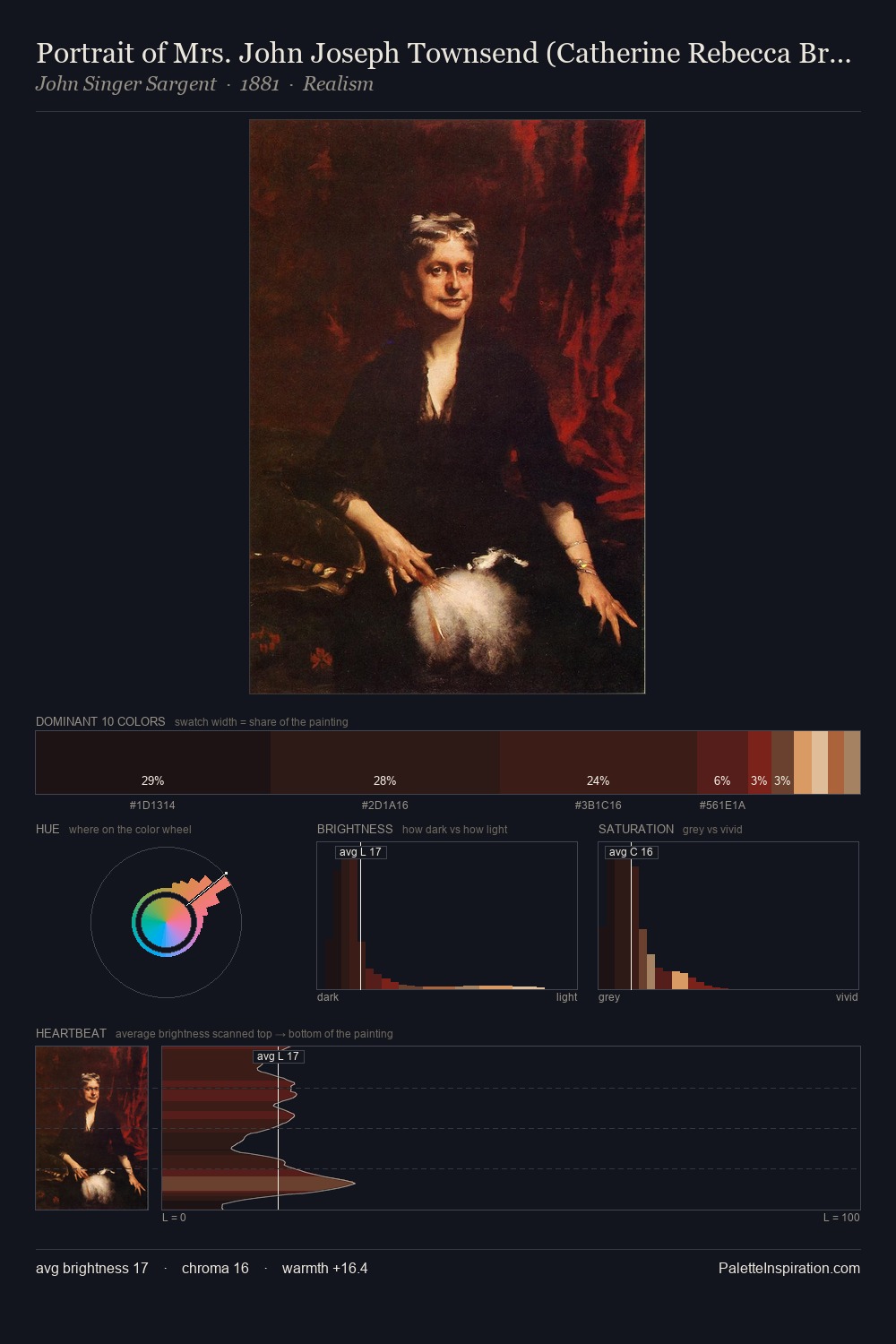Select the 28% dark brown swatch
This screenshot has width=896, height=1344.
(x=385, y=762)
